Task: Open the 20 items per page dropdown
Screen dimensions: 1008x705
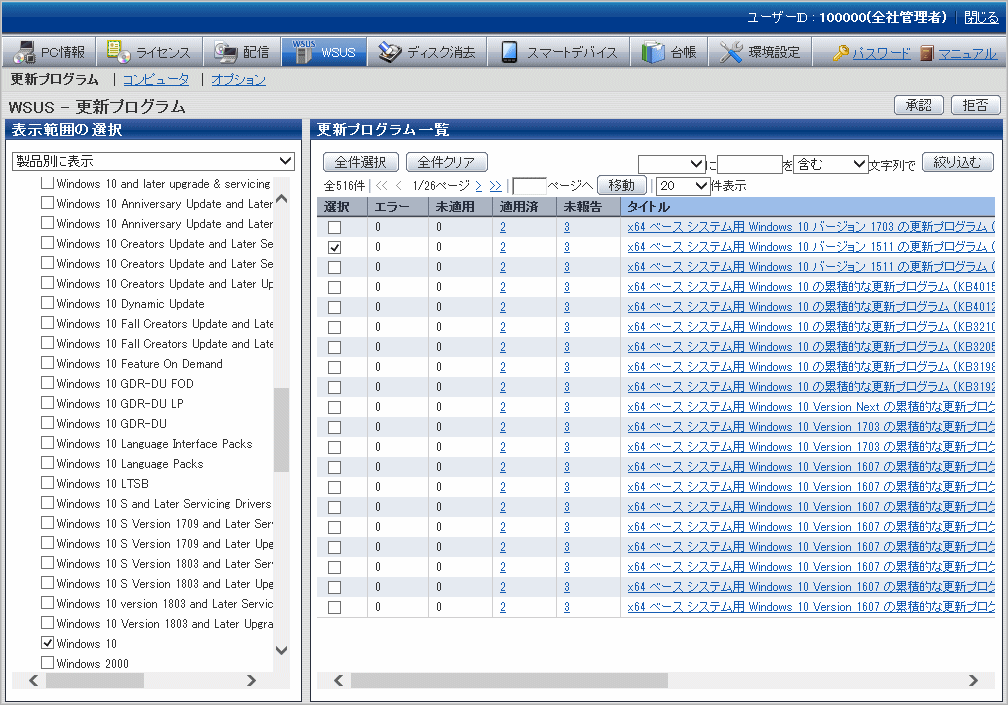Action: pos(683,186)
